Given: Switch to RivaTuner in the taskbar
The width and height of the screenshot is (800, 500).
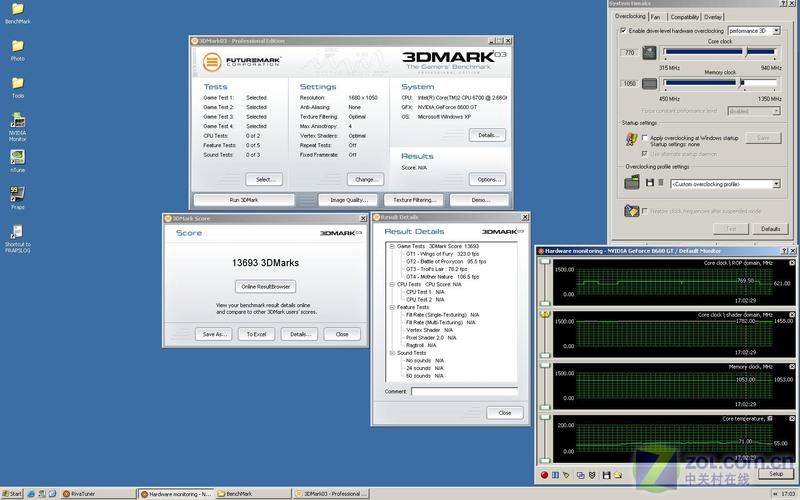Looking at the screenshot, I should point(97,493).
